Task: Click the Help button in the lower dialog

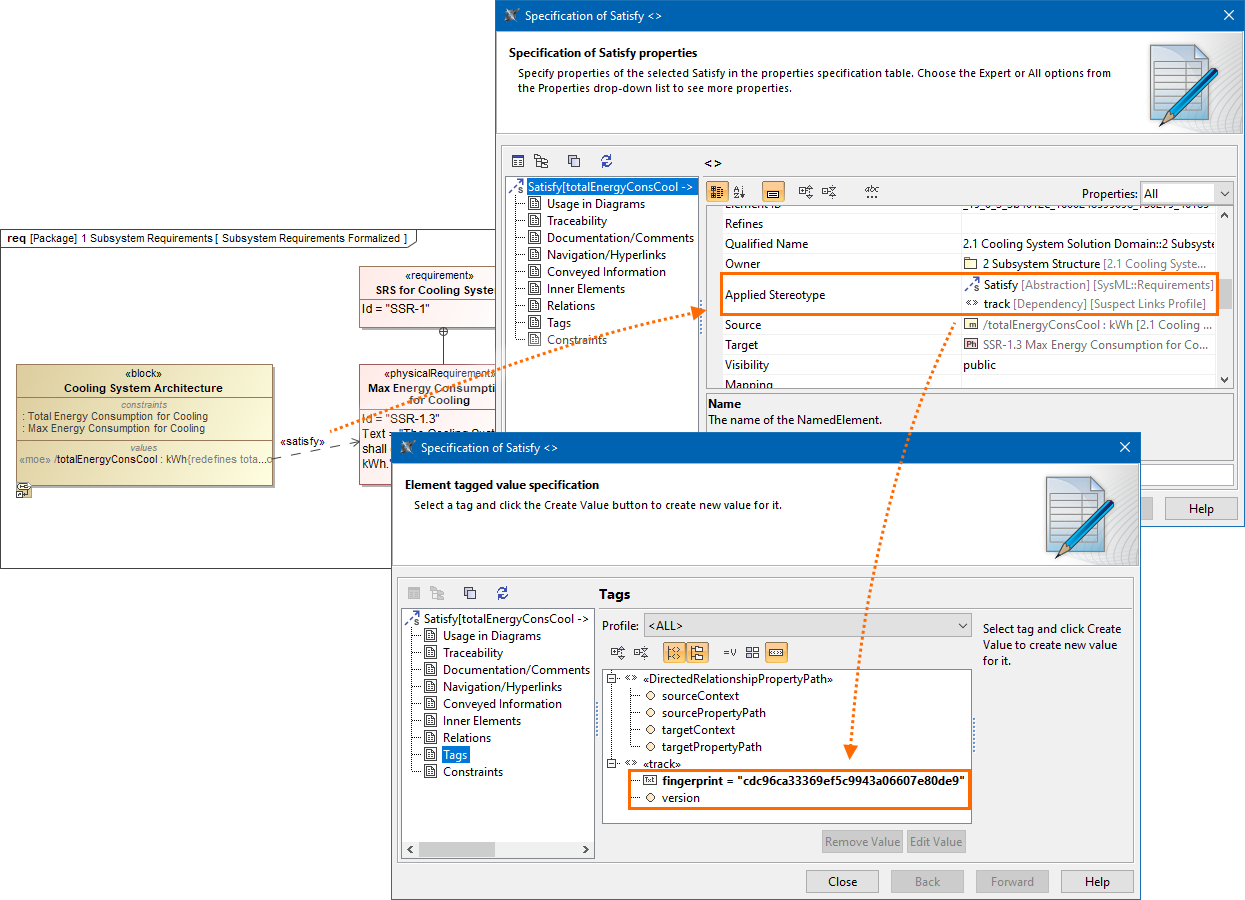Action: 1097,882
